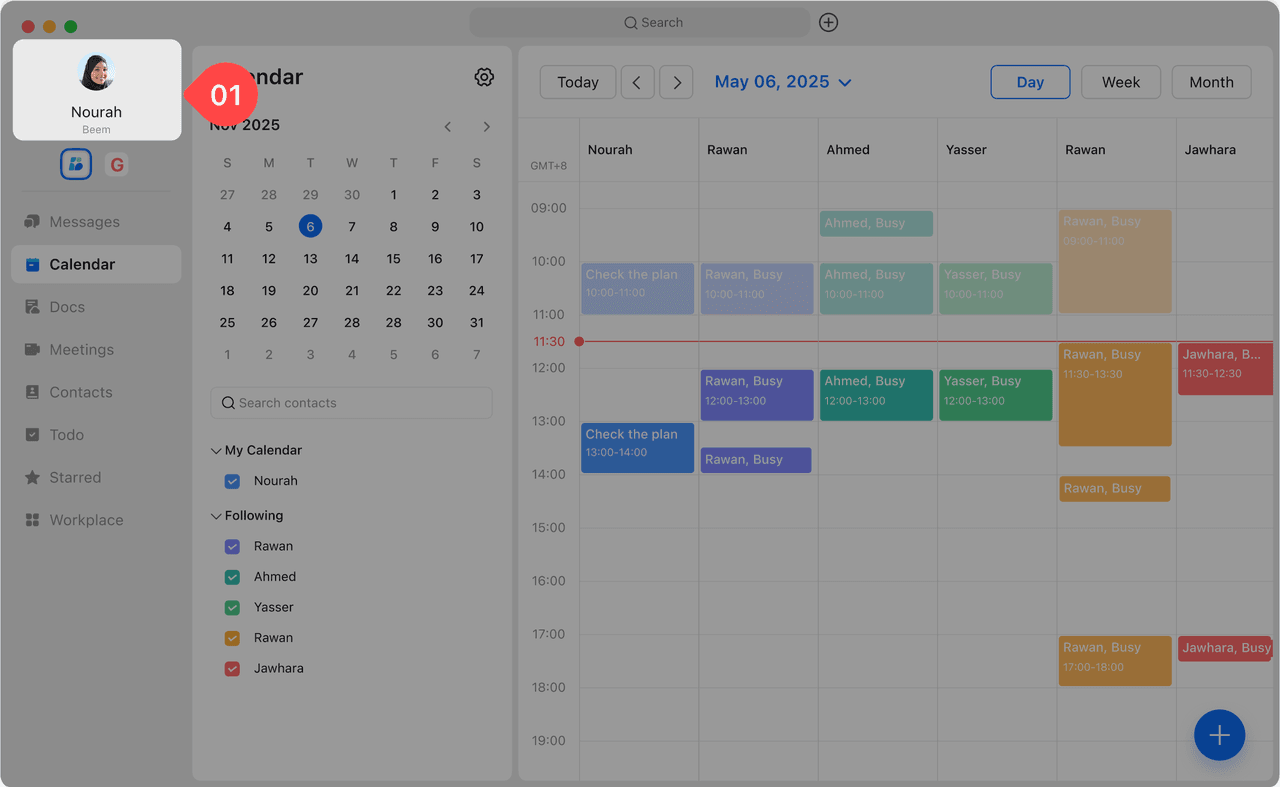
Task: Uncheck the Nourah calendar checkbox
Action: tap(232, 481)
